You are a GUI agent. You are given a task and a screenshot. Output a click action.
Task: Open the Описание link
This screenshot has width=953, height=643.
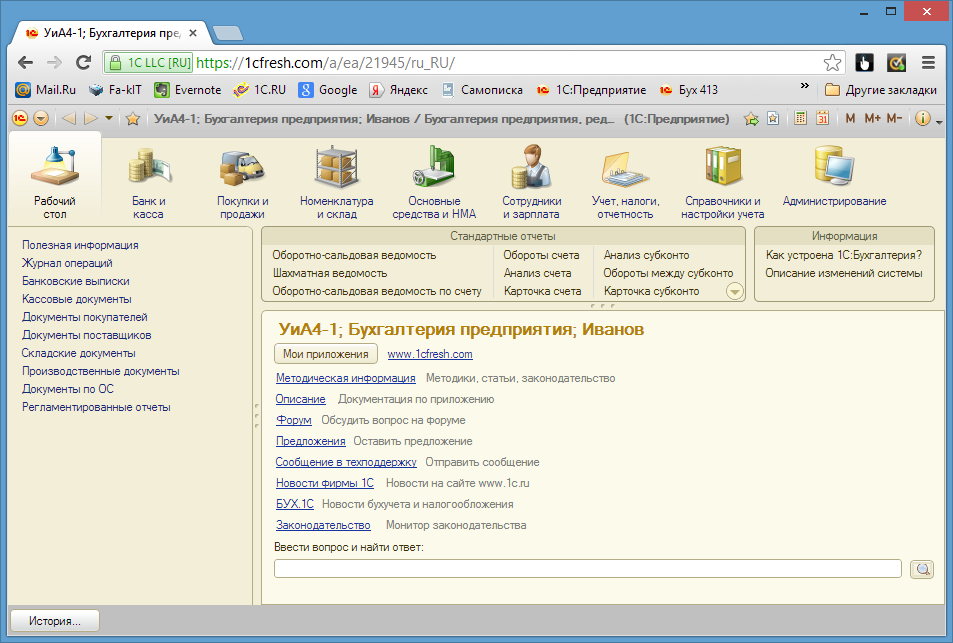(x=300, y=399)
